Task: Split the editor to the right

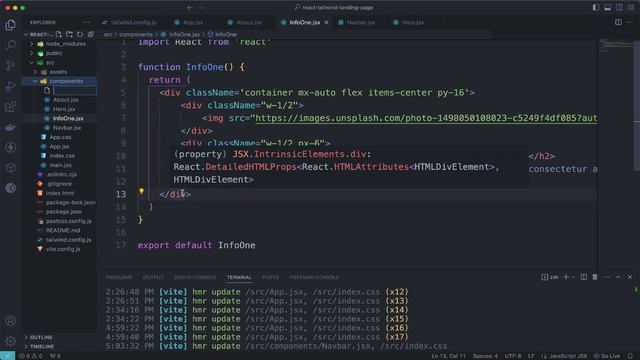Action: coord(618,22)
